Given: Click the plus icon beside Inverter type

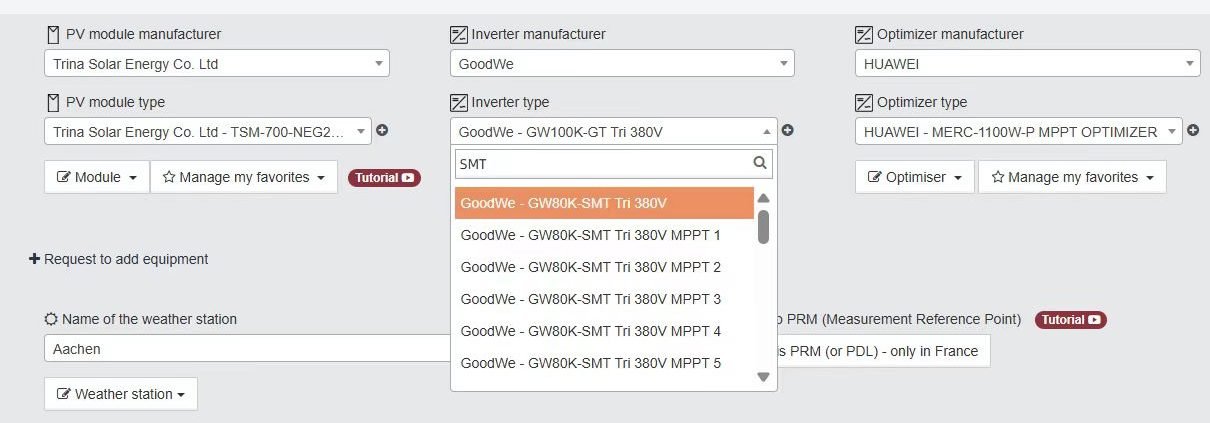Looking at the screenshot, I should pyautogui.click(x=788, y=131).
